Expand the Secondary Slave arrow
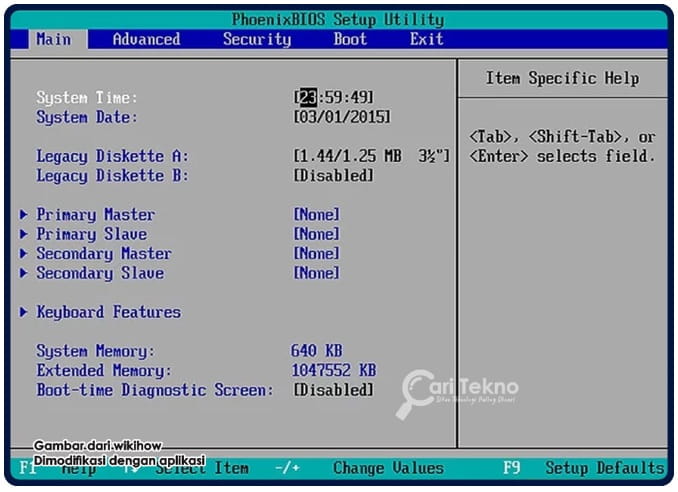678x492 pixels. click(24, 273)
